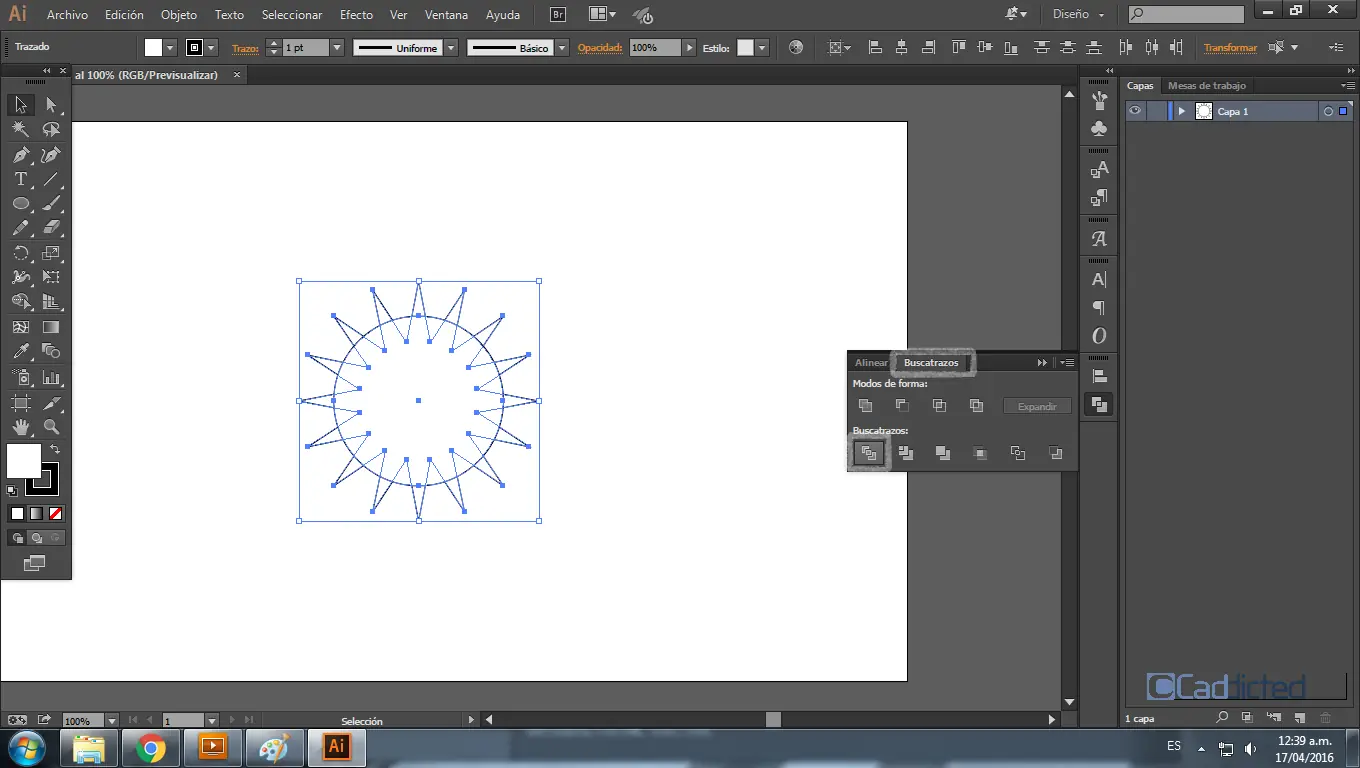Hide Capa 1 using its eye icon

[1135, 111]
